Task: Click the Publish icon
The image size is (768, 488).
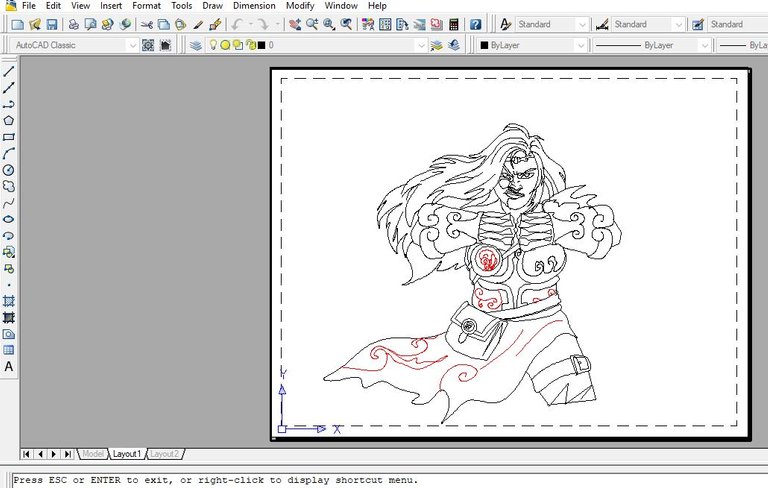Action: point(107,24)
